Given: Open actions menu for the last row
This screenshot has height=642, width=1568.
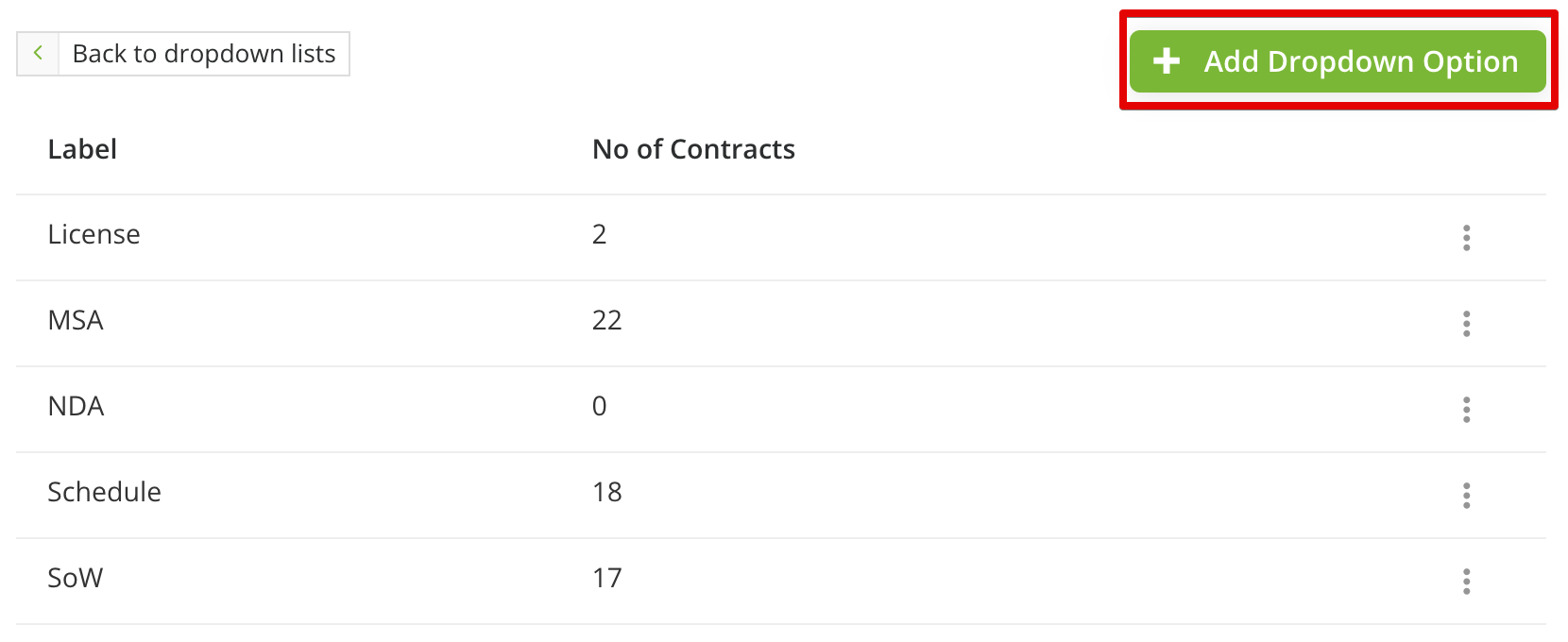Looking at the screenshot, I should [1467, 582].
